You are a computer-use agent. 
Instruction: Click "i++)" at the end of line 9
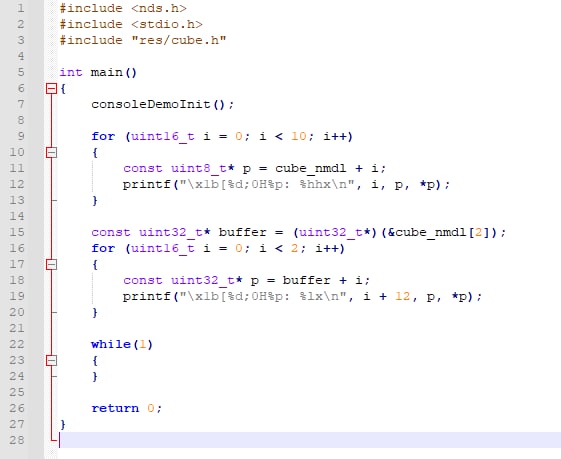click(x=338, y=136)
